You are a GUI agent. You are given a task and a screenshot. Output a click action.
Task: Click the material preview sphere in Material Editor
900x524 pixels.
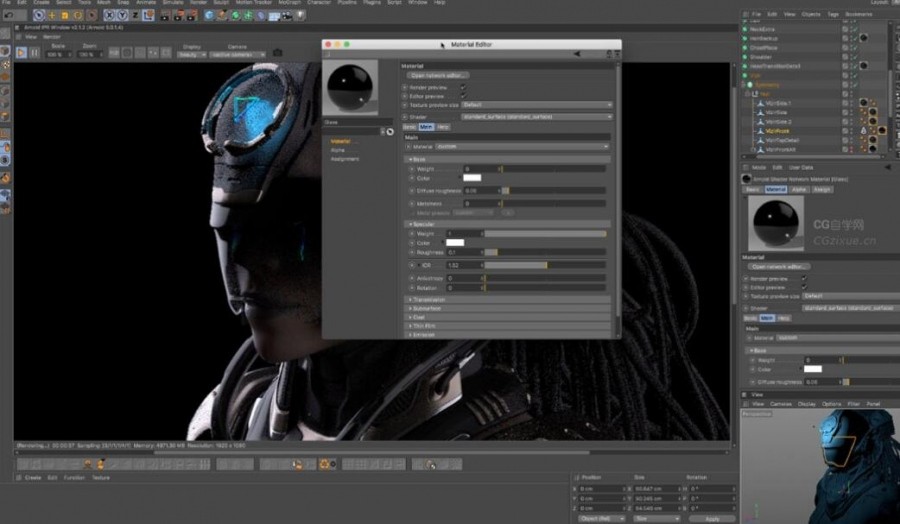(350, 87)
